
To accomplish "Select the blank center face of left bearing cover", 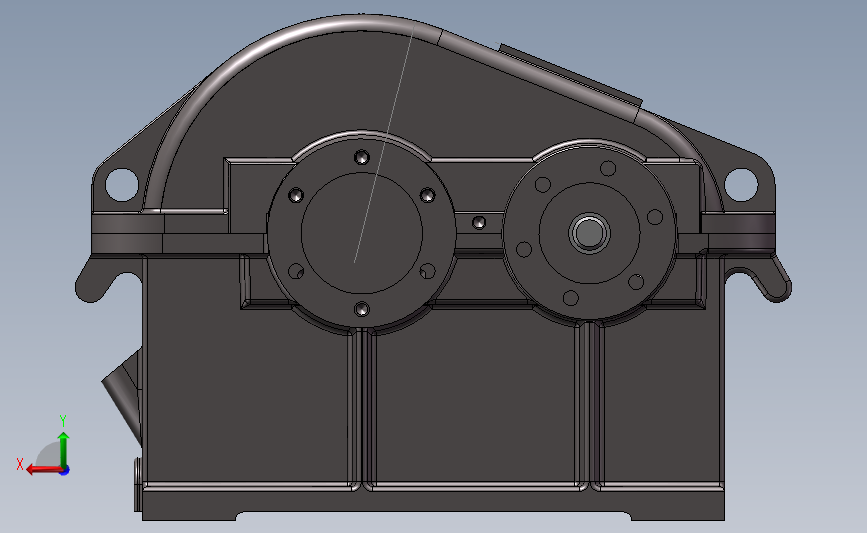I will point(362,233).
